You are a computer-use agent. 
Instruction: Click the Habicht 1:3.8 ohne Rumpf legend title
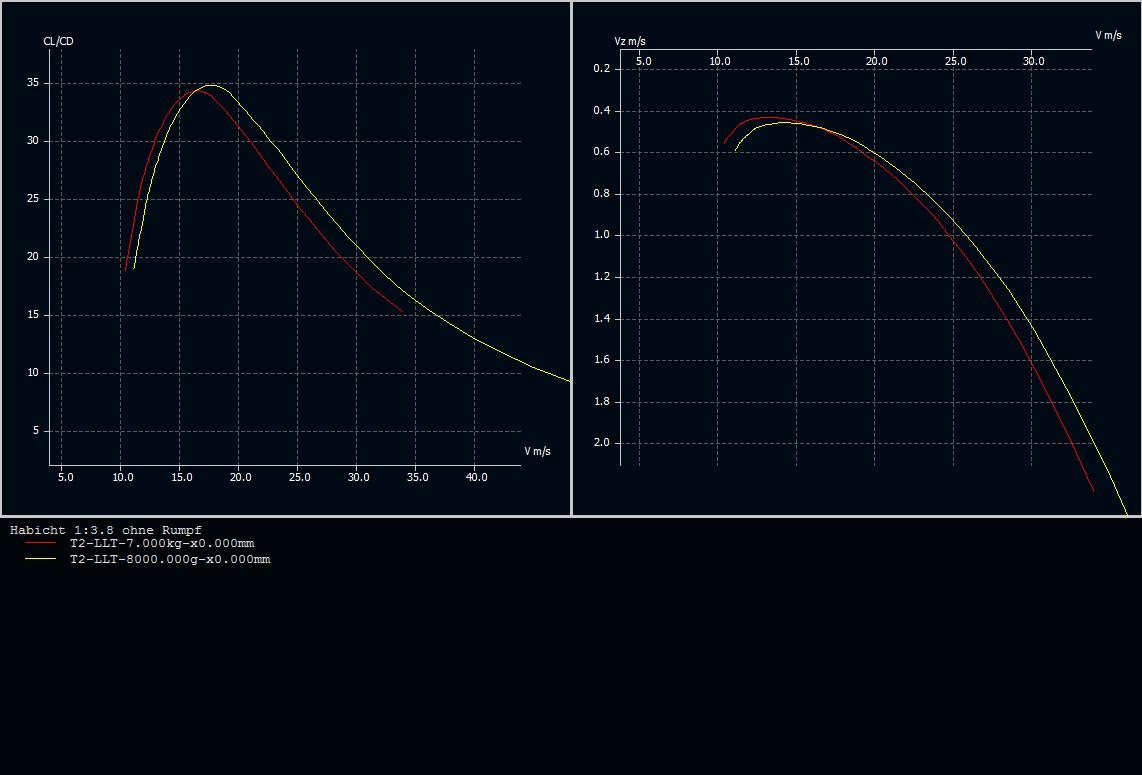pyautogui.click(x=106, y=529)
